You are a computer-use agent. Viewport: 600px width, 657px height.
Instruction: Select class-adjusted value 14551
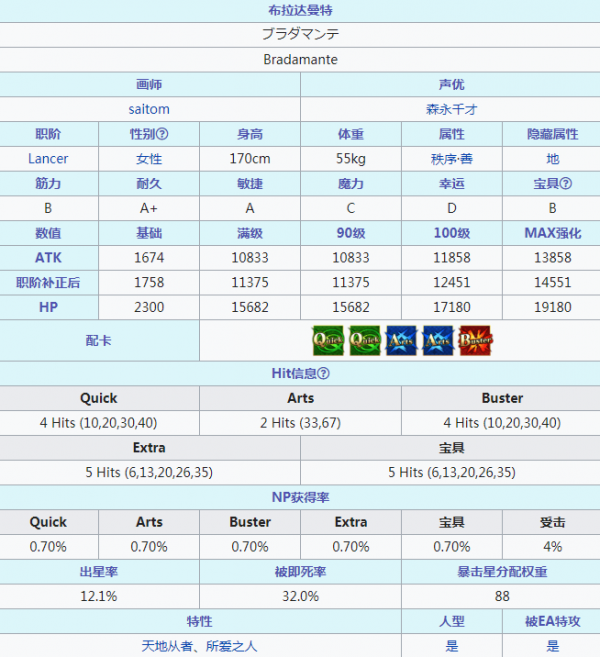coord(553,282)
